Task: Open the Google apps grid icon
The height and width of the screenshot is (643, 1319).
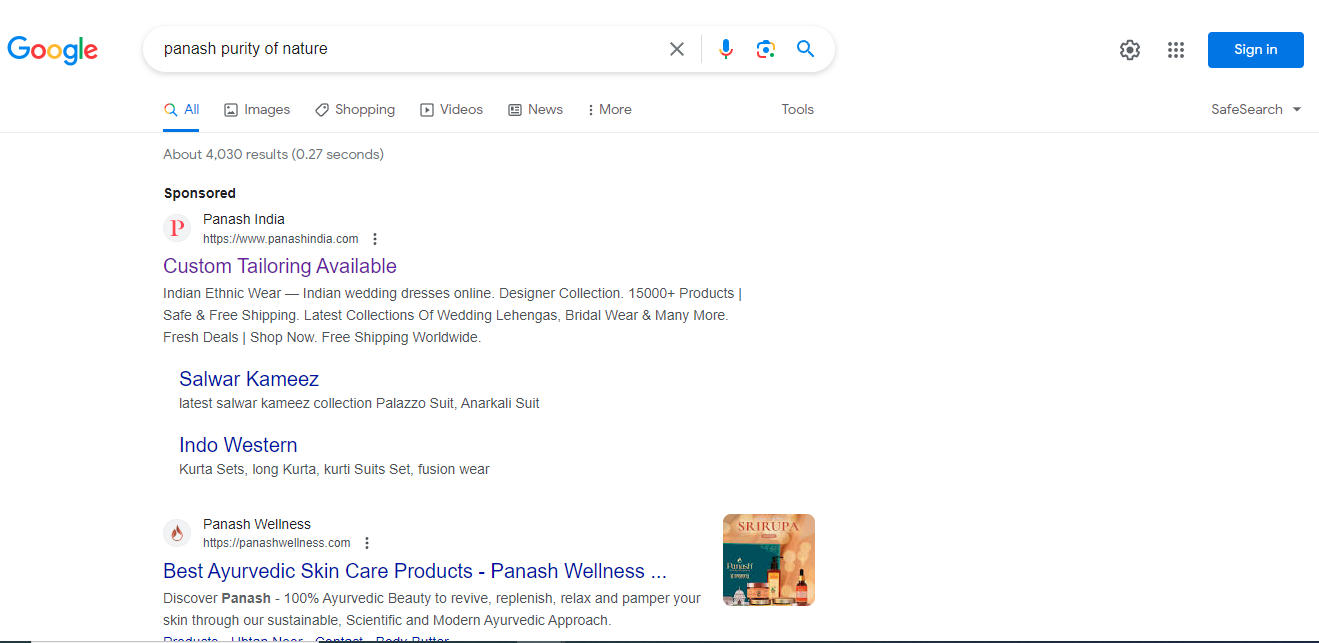Action: point(1176,50)
